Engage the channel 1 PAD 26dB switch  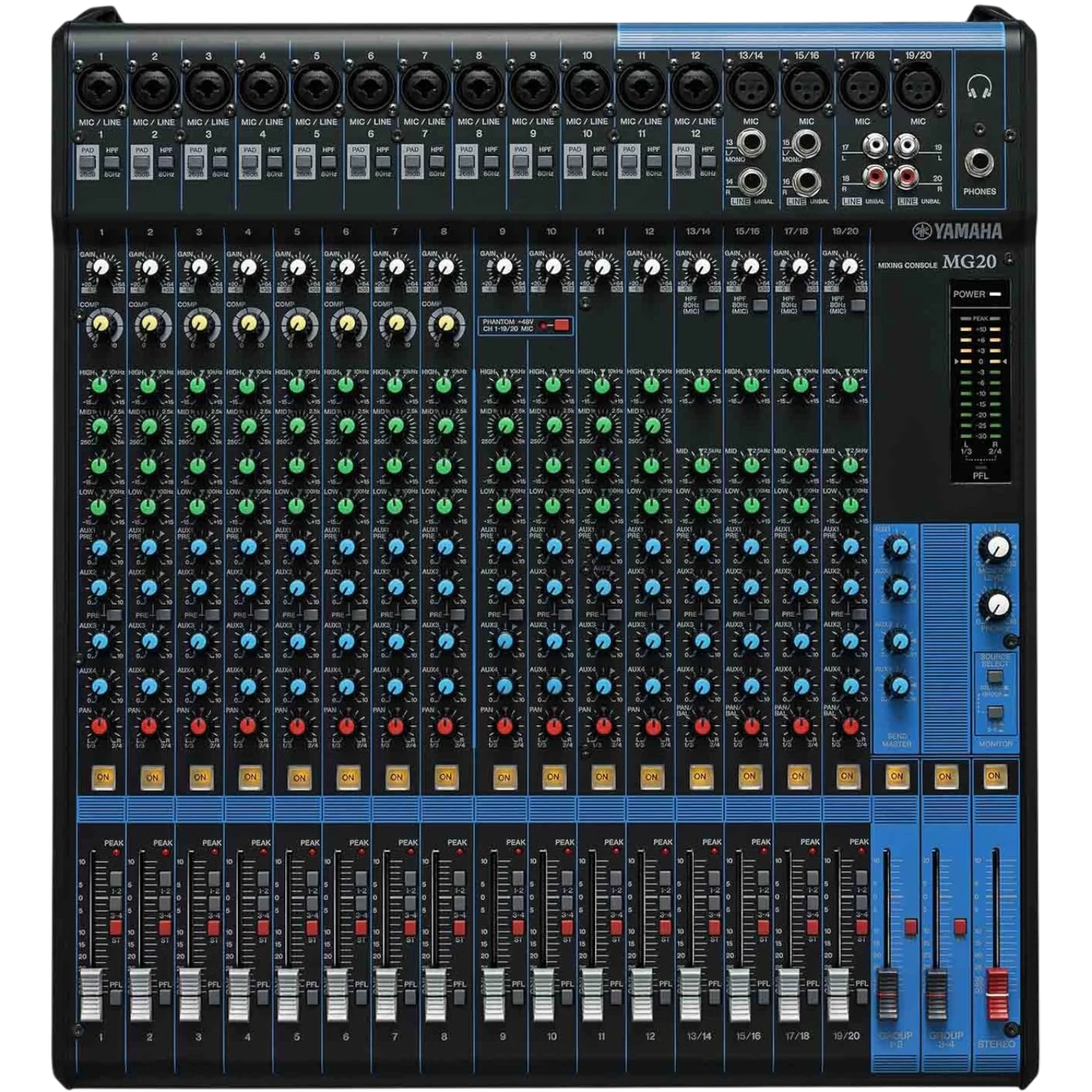(x=88, y=162)
